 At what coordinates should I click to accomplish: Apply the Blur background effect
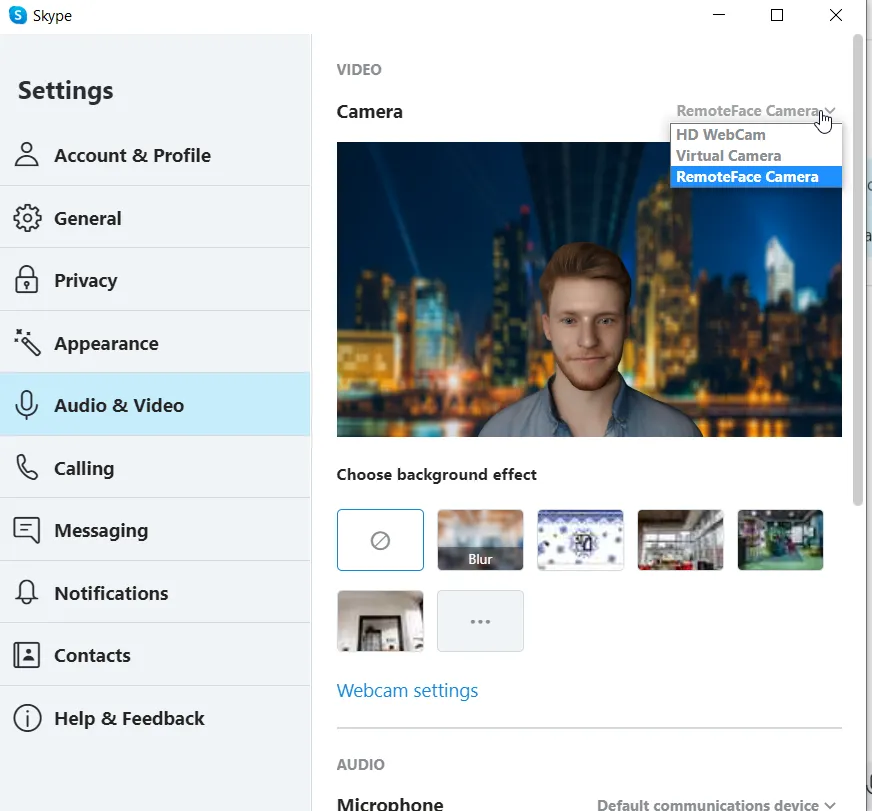480,540
